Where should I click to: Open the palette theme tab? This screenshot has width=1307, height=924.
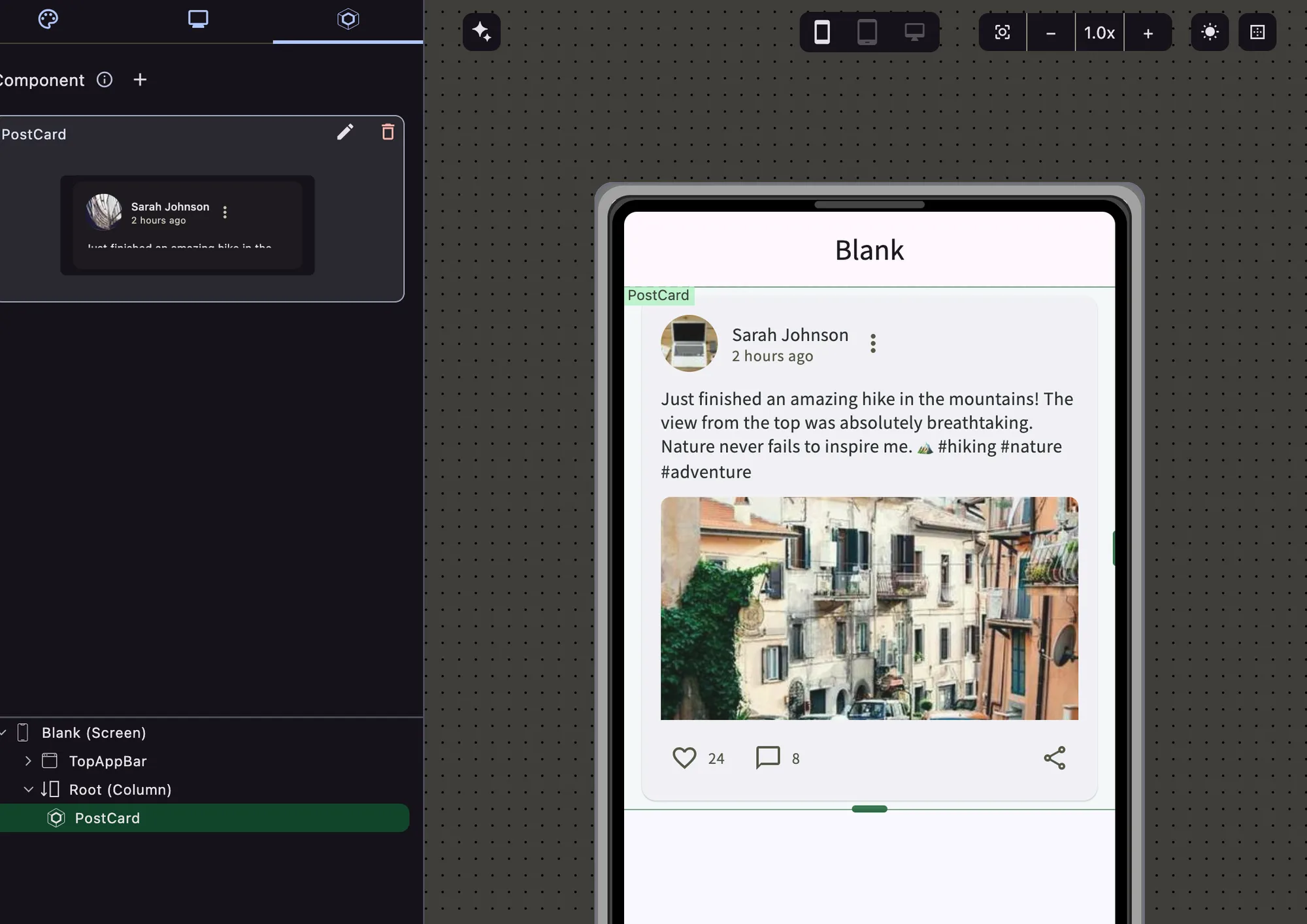pyautogui.click(x=48, y=19)
